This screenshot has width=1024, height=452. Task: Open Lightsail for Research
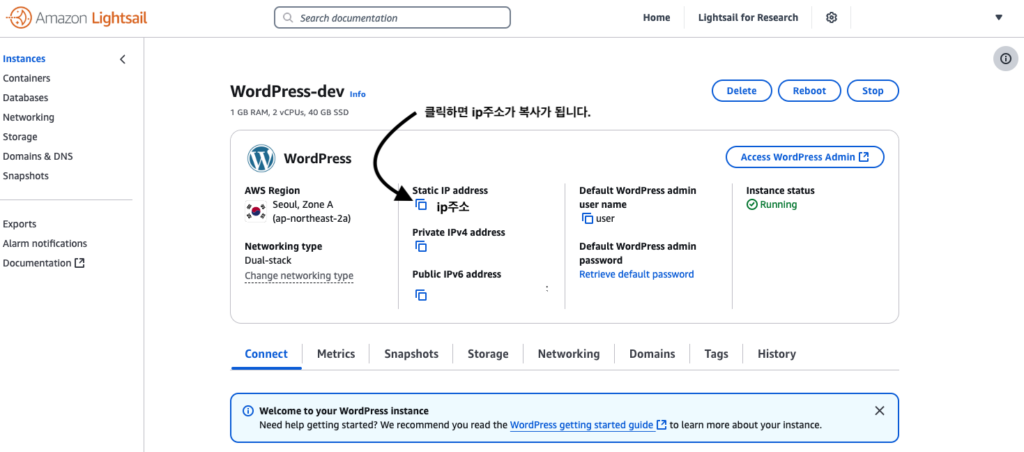click(x=748, y=18)
